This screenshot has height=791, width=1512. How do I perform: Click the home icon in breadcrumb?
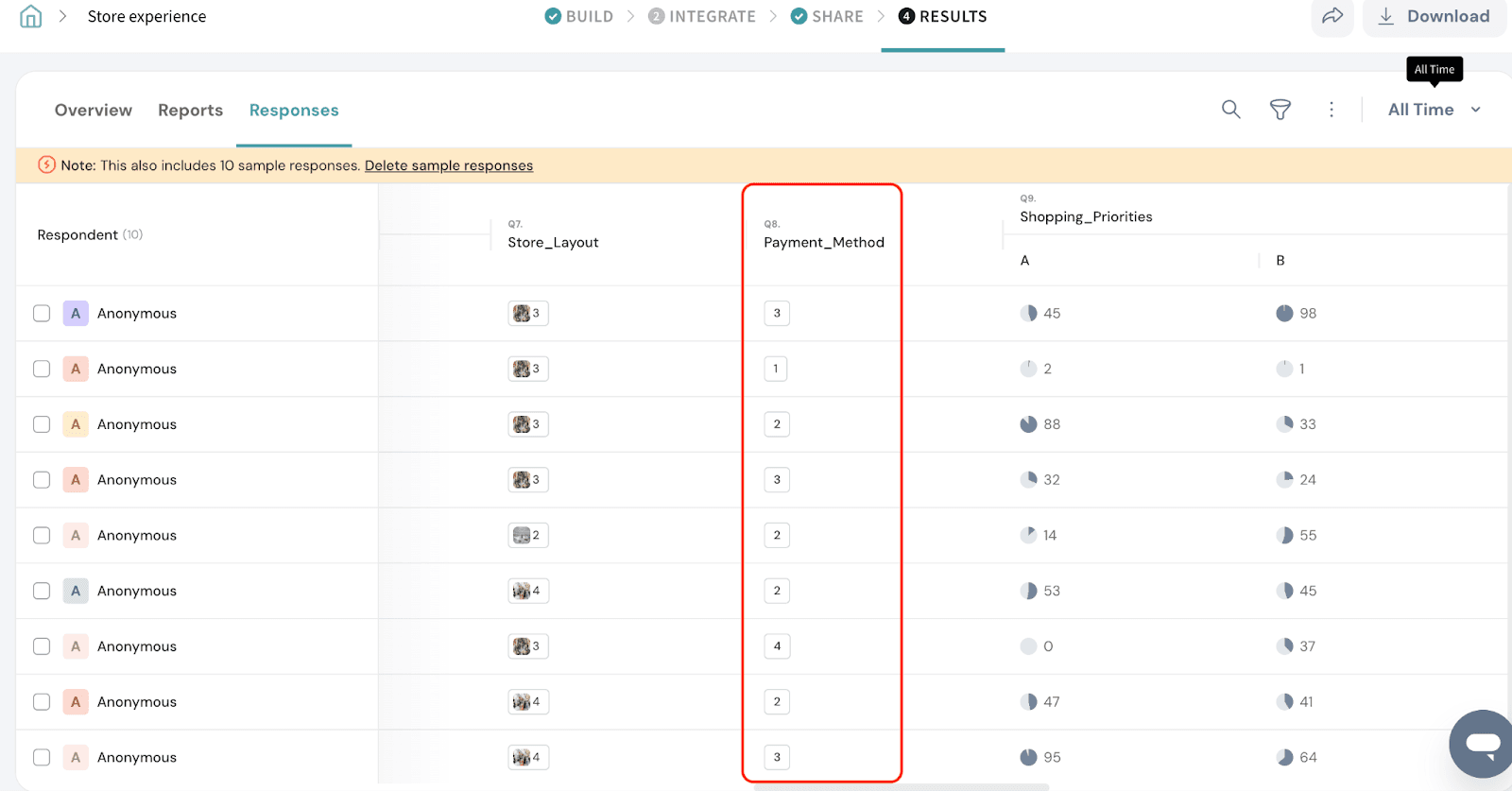[x=31, y=16]
